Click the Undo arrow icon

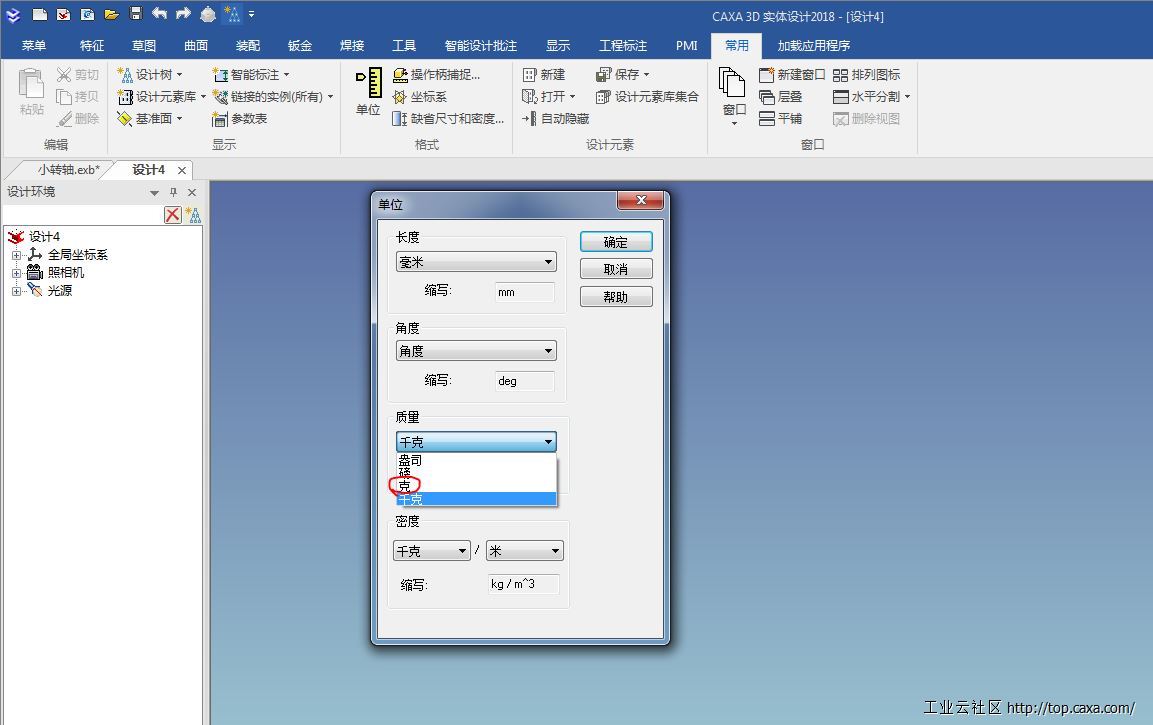click(160, 13)
